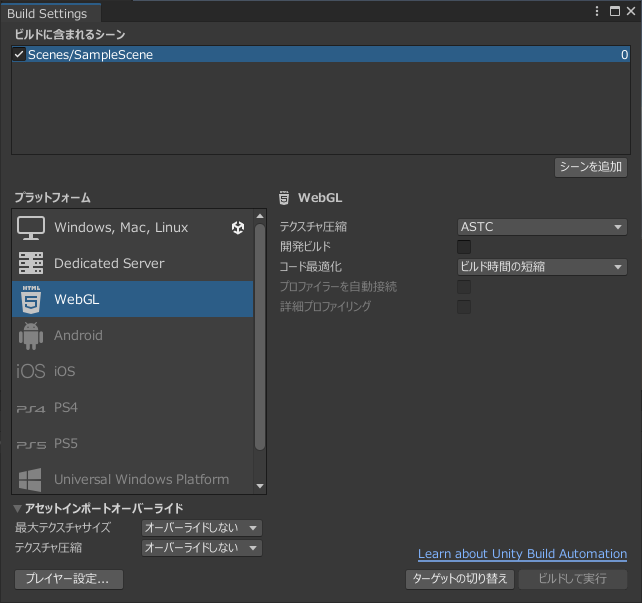The image size is (642, 603).
Task: Toggle the 詳細プロファイリング checkbox
Action: pyautogui.click(x=464, y=307)
